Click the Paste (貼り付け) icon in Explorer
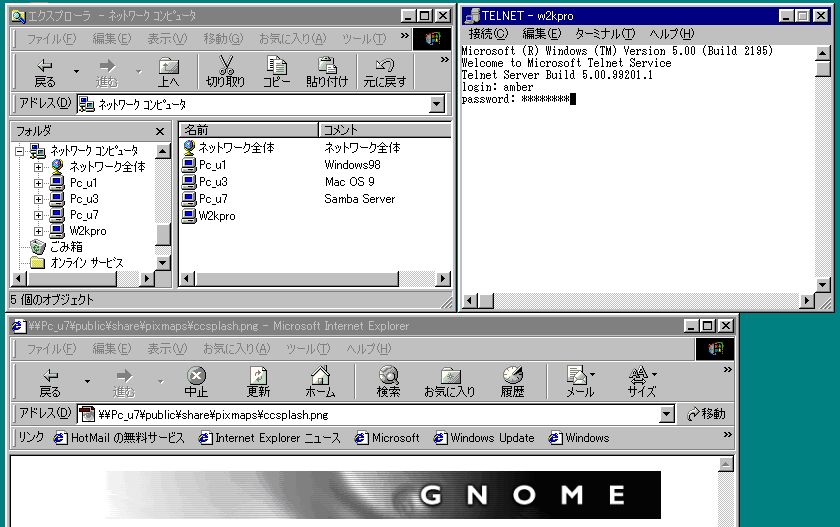The height and width of the screenshot is (527, 840). (327, 65)
